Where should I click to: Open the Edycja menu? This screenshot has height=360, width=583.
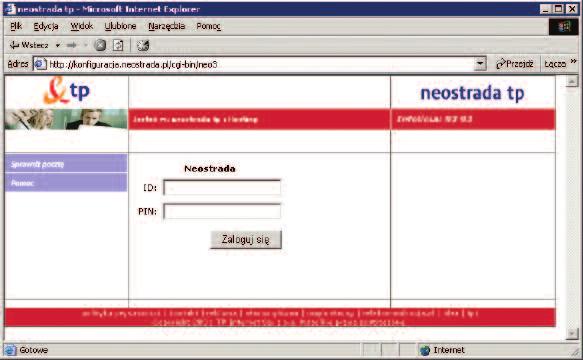tap(46, 26)
